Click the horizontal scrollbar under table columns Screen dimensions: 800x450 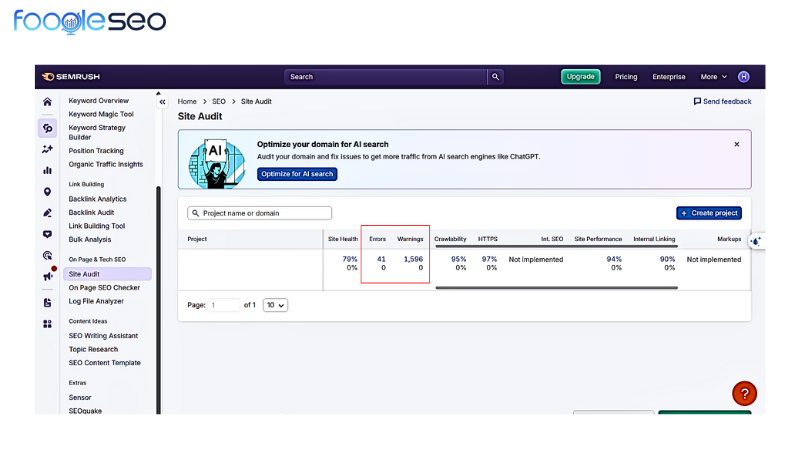point(556,287)
